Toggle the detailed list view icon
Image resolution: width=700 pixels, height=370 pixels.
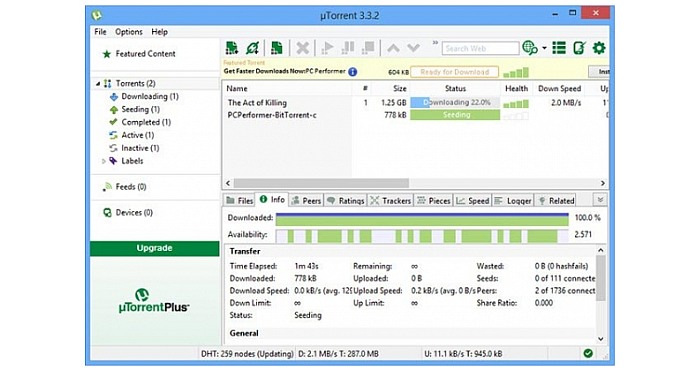click(559, 48)
